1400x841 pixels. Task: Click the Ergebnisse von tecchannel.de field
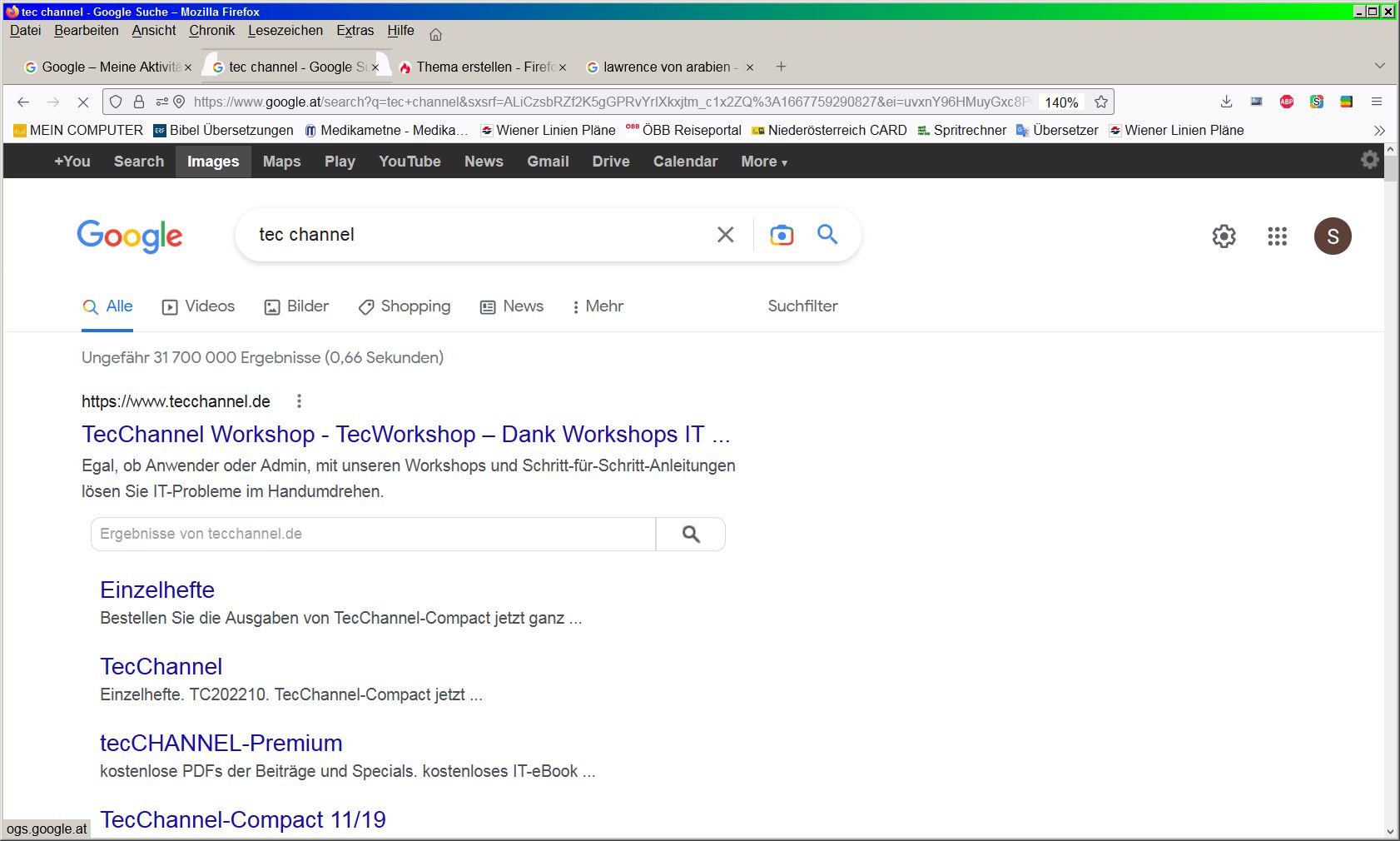tap(373, 534)
